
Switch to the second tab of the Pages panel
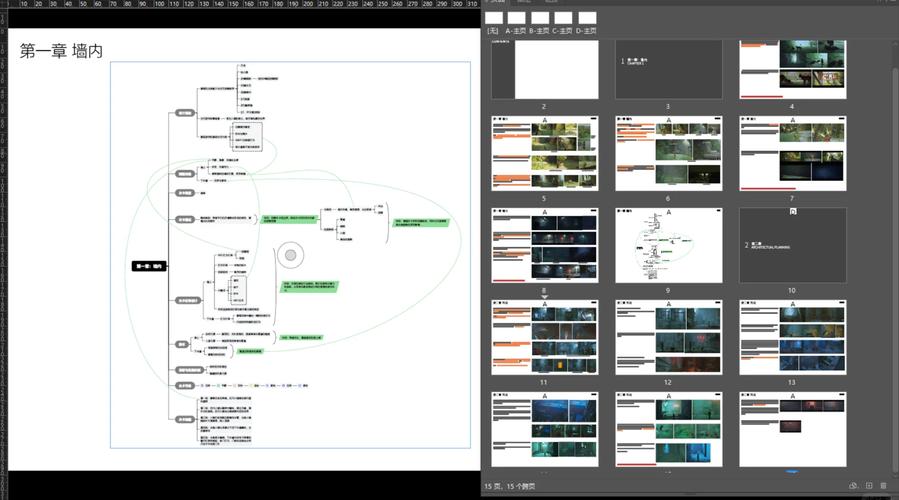524,3
